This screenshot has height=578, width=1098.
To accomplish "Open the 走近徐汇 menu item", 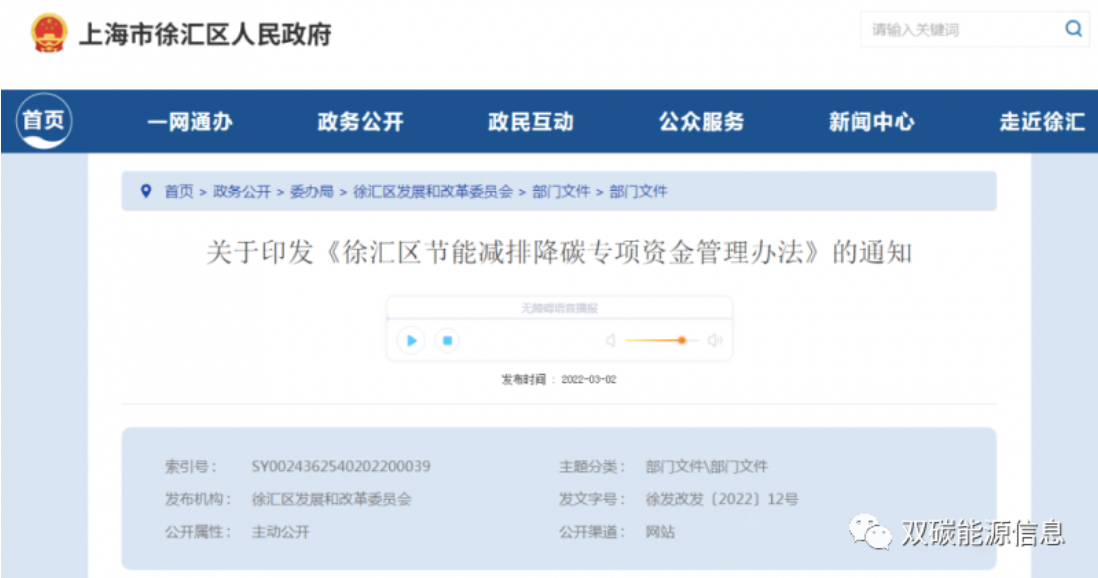I will click(x=1041, y=122).
